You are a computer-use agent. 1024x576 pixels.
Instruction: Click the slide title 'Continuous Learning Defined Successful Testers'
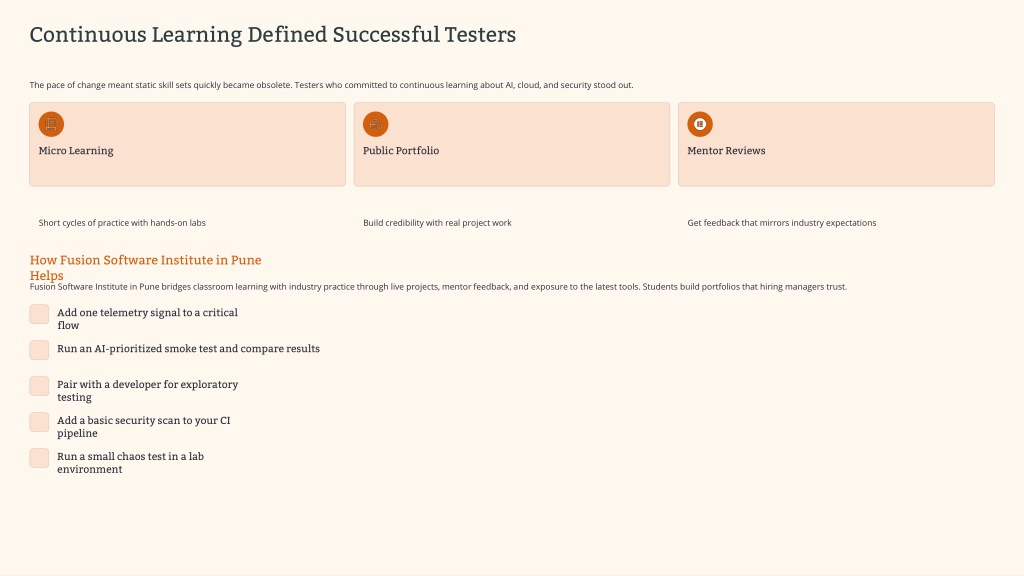coord(273,35)
